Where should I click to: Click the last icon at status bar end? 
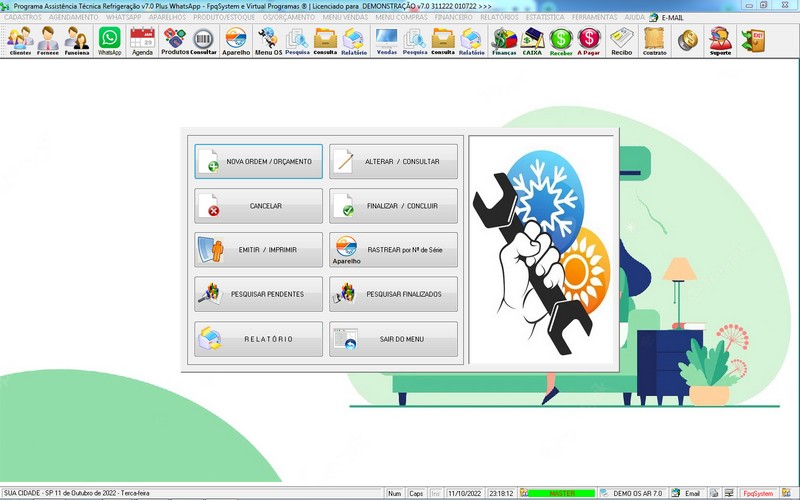(x=786, y=493)
